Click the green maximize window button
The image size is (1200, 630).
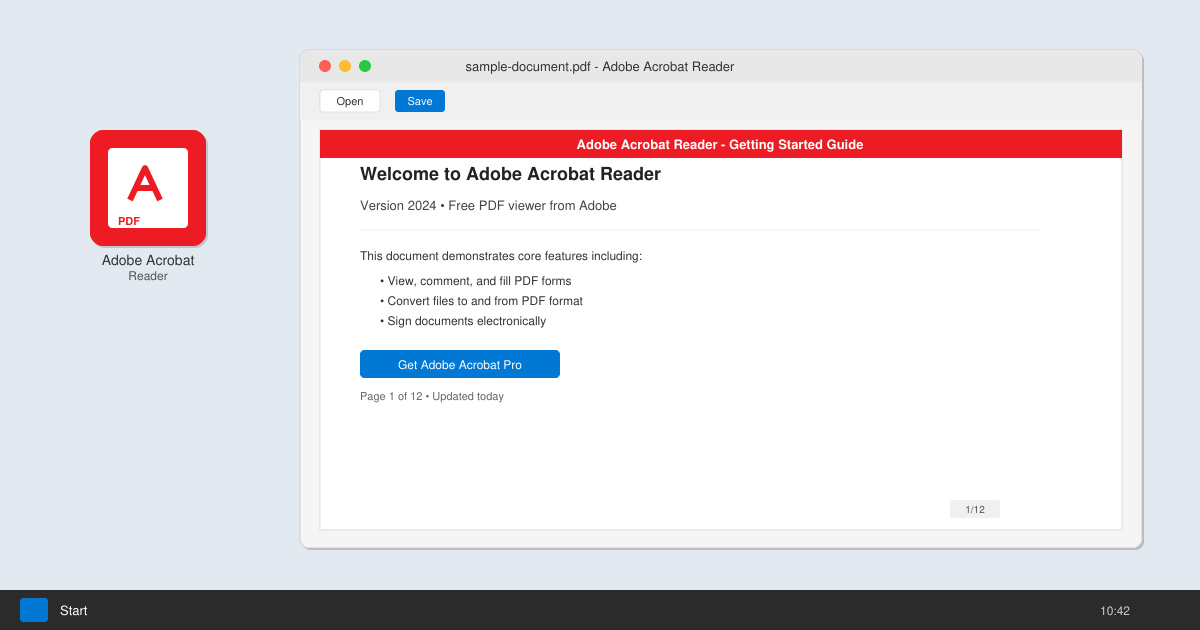pyautogui.click(x=365, y=66)
